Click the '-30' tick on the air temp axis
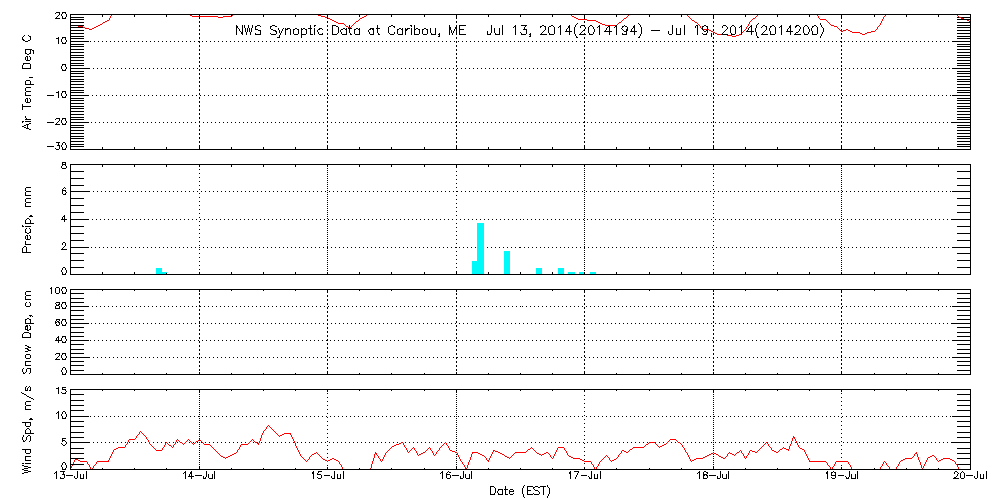 tap(57, 145)
